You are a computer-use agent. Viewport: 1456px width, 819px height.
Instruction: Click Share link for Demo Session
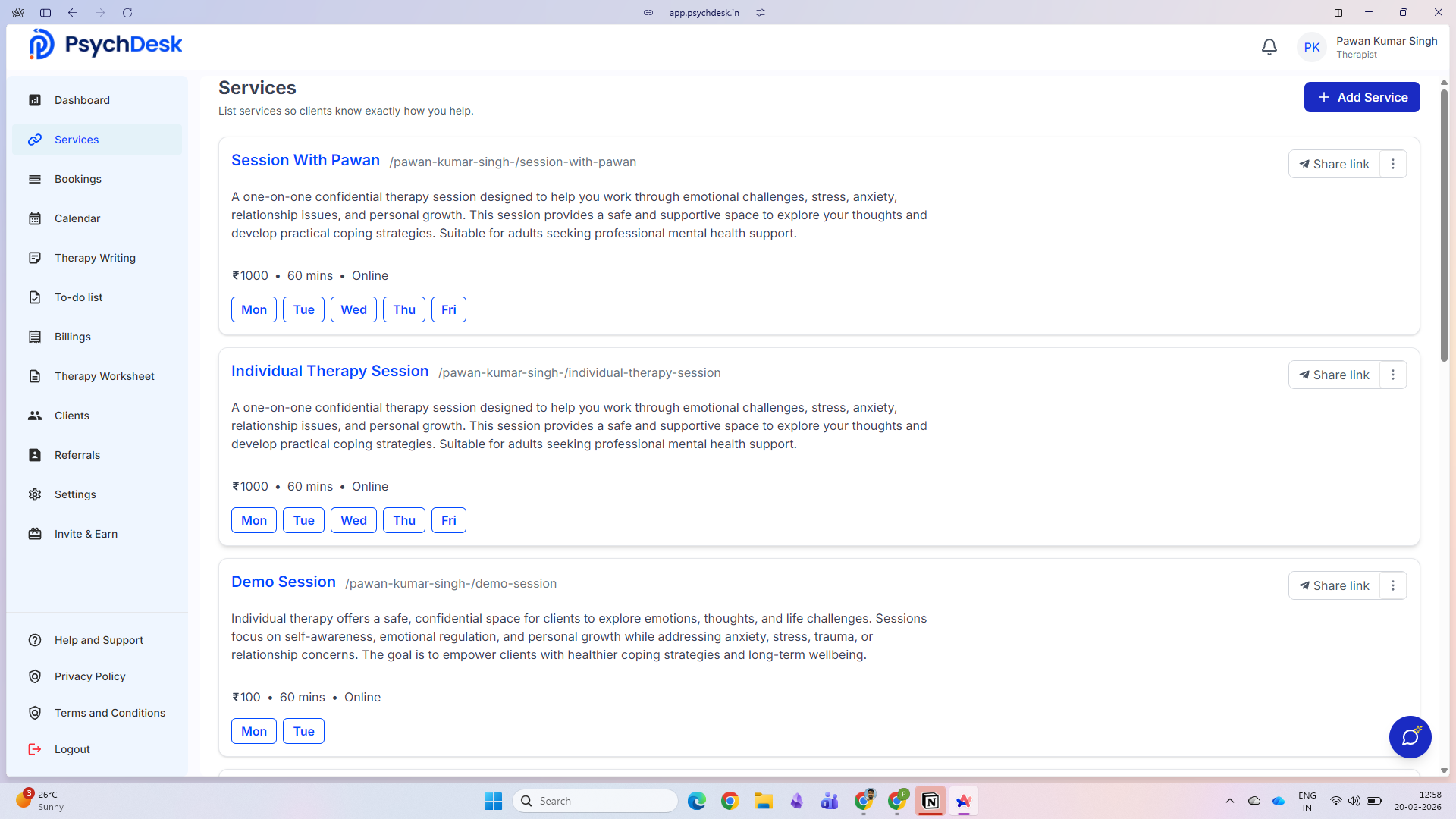[1335, 585]
